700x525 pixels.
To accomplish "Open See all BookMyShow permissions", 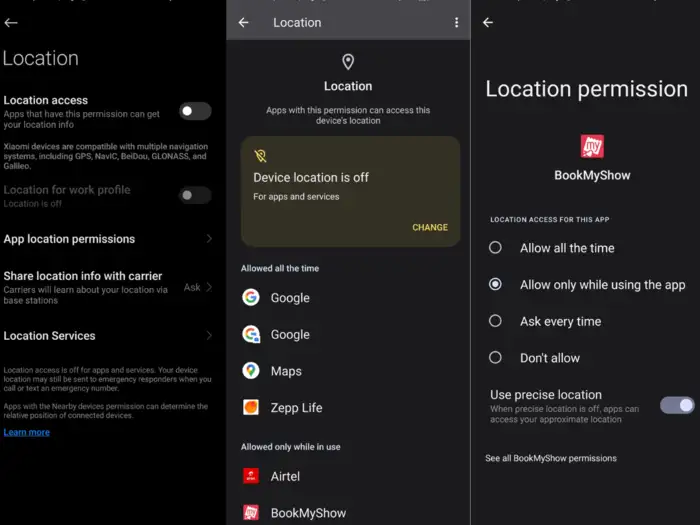I will (551, 458).
